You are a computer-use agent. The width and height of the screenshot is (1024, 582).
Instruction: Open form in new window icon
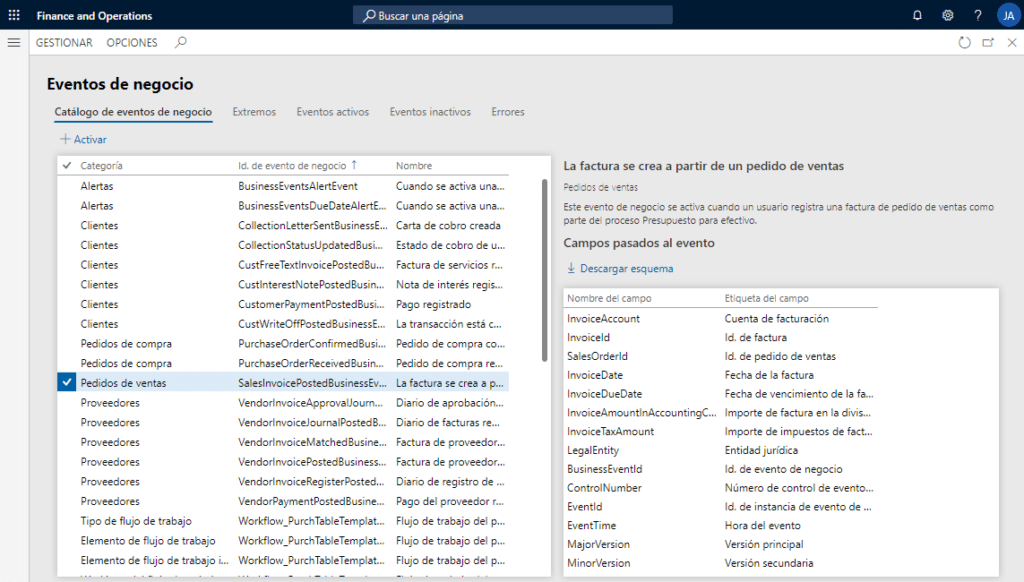pos(988,42)
